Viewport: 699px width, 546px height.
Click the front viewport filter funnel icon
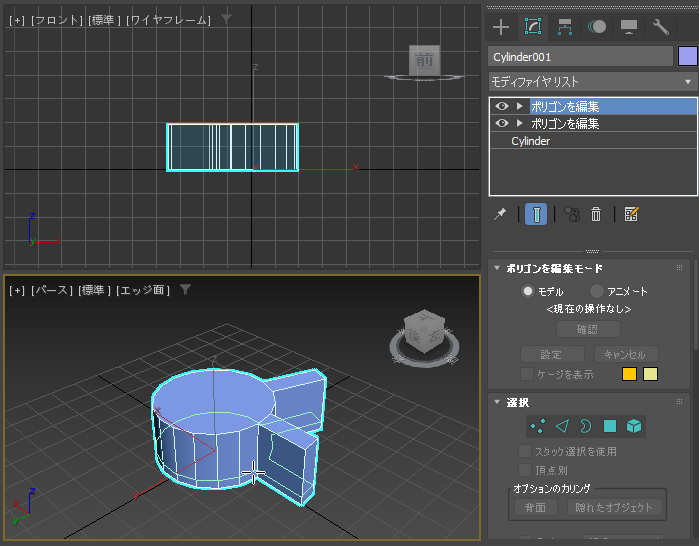coord(226,19)
